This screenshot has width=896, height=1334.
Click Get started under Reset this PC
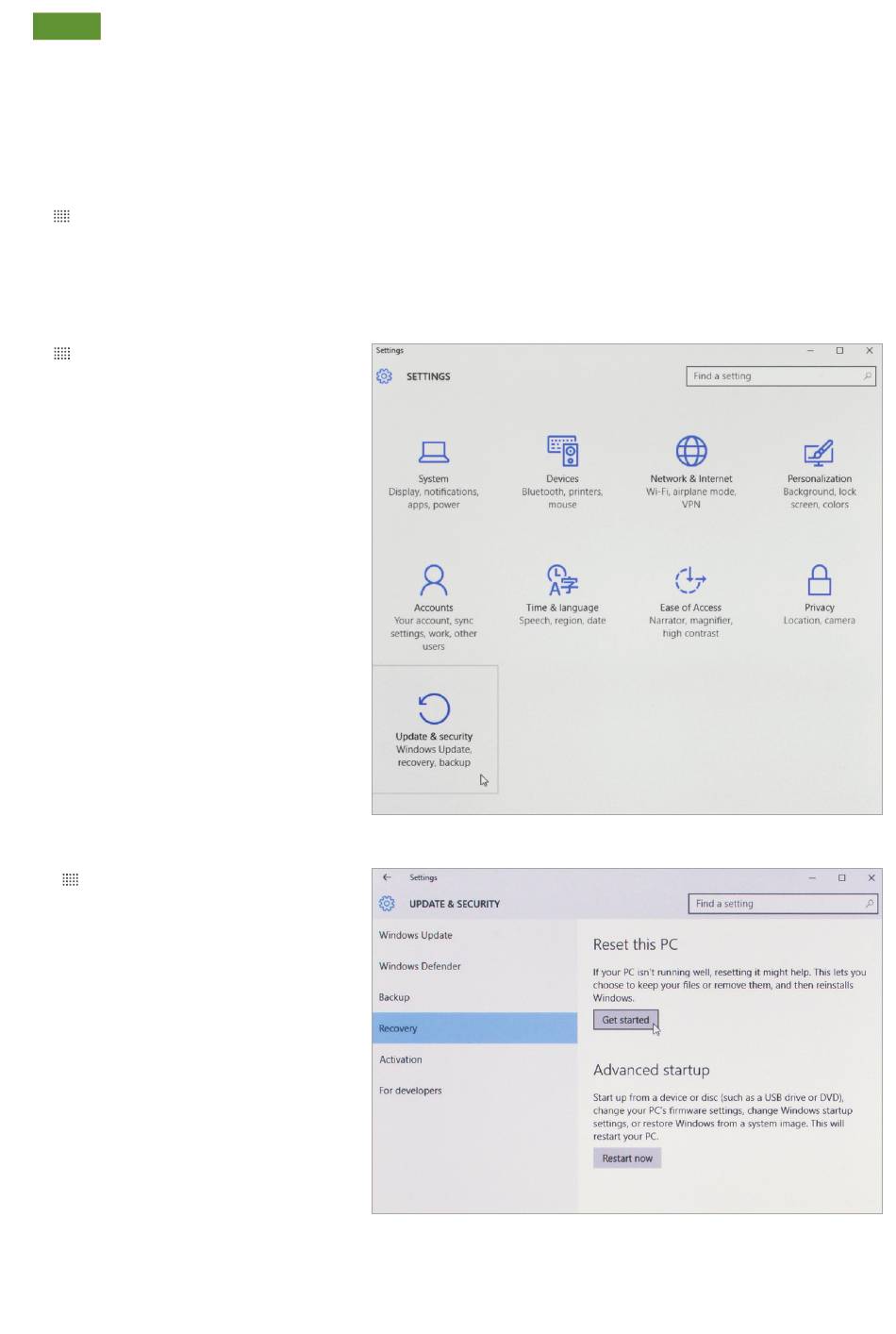[x=625, y=1020]
